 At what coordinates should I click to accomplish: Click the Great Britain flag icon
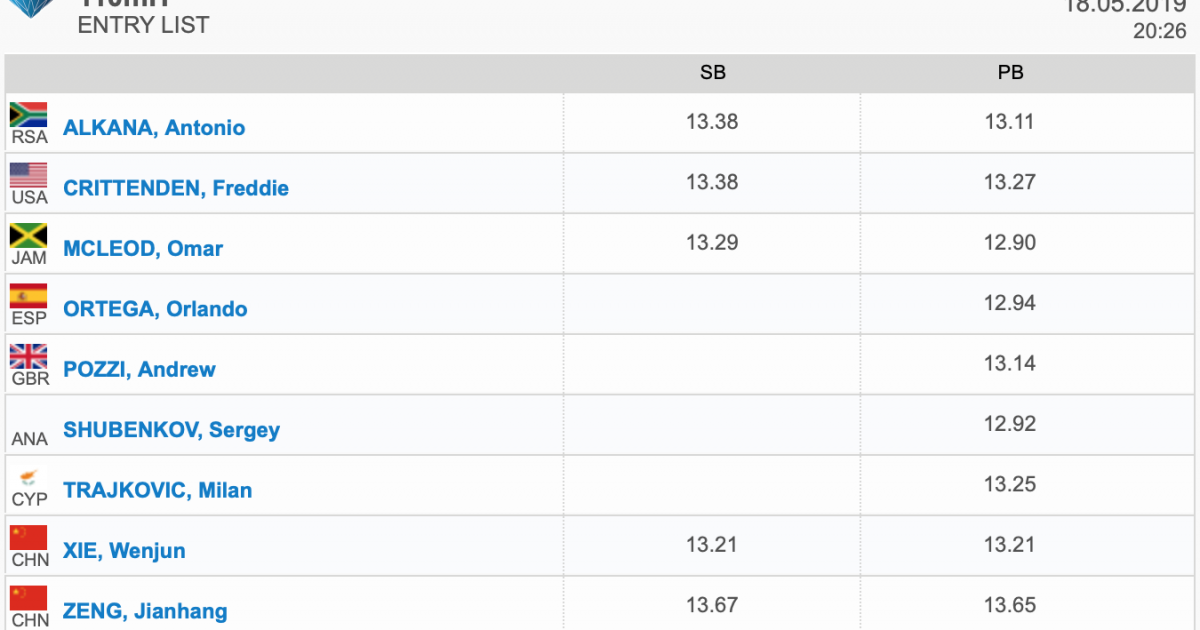(x=29, y=356)
